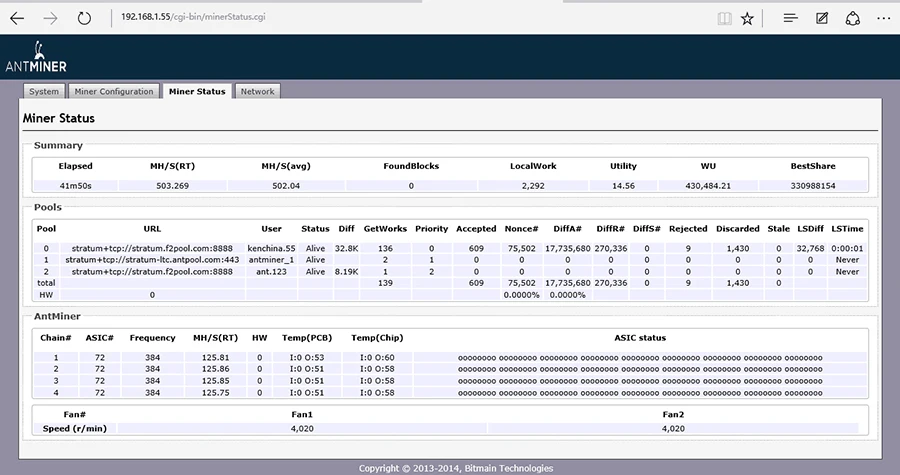Select BestShare value 330988154

(813, 186)
